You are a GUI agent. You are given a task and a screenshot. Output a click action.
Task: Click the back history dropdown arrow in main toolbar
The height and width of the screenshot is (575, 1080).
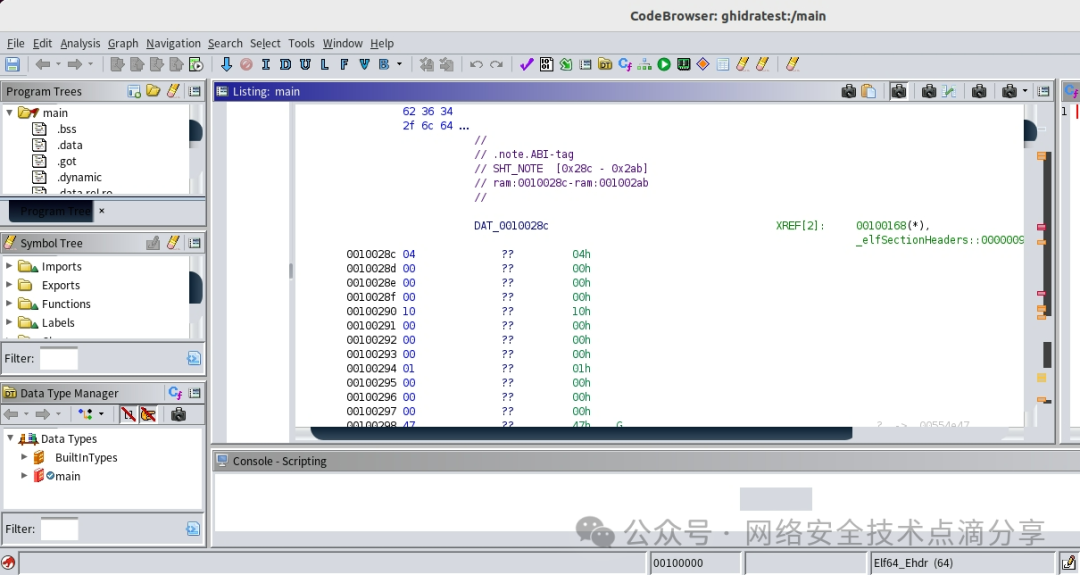58,65
